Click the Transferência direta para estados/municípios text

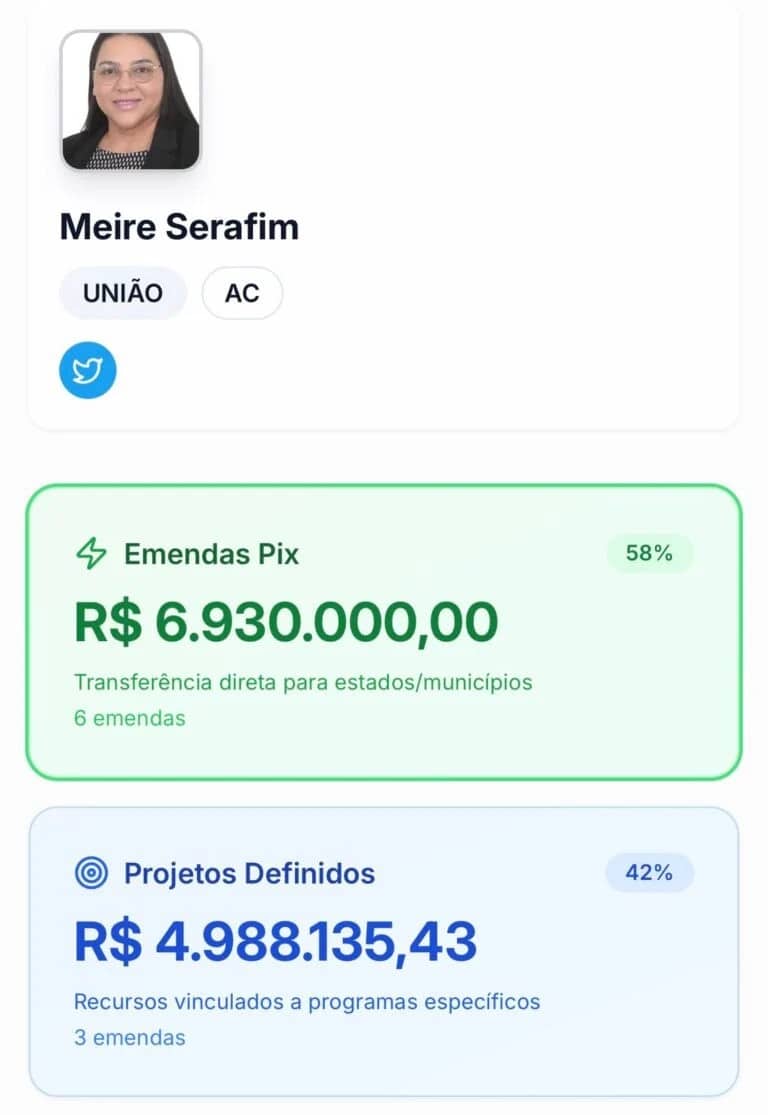point(303,682)
